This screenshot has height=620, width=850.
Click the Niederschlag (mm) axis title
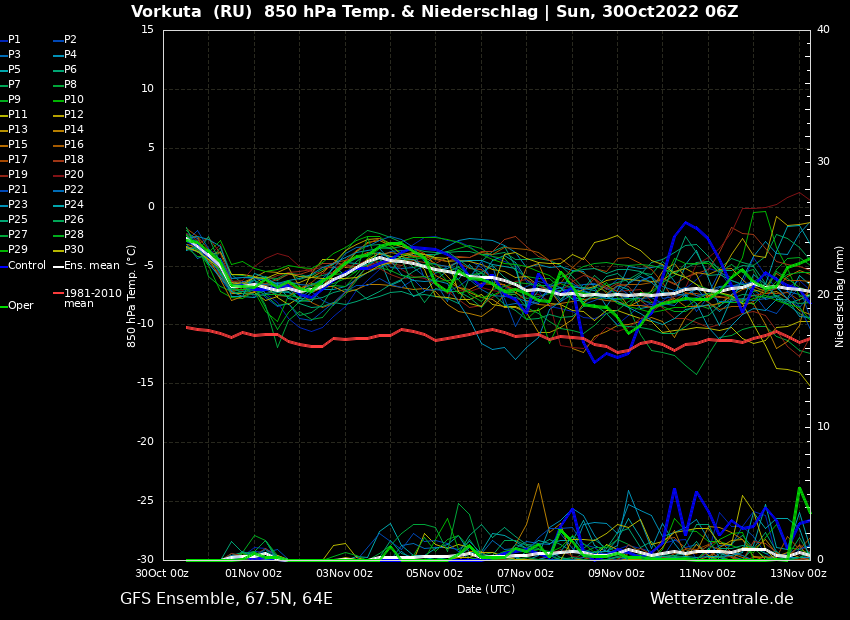tap(840, 296)
